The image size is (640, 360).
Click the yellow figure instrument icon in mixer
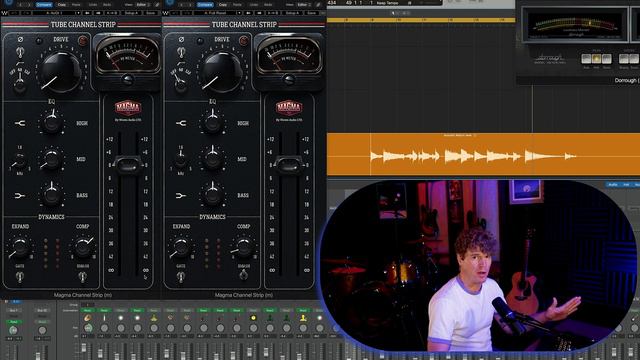[303, 318]
